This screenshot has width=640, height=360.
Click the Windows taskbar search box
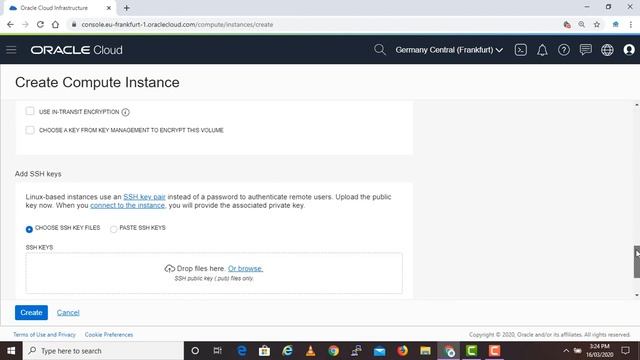coord(103,351)
